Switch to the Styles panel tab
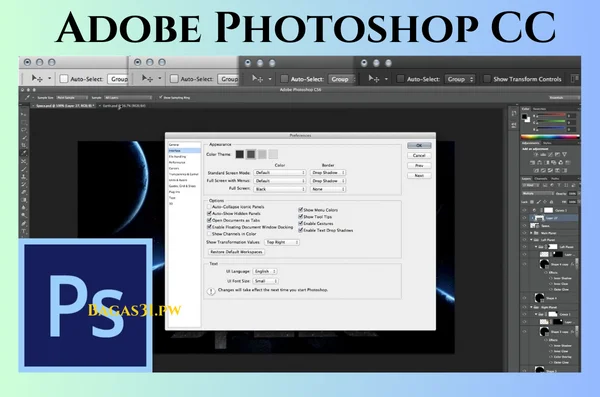The image size is (600, 397). [547, 143]
